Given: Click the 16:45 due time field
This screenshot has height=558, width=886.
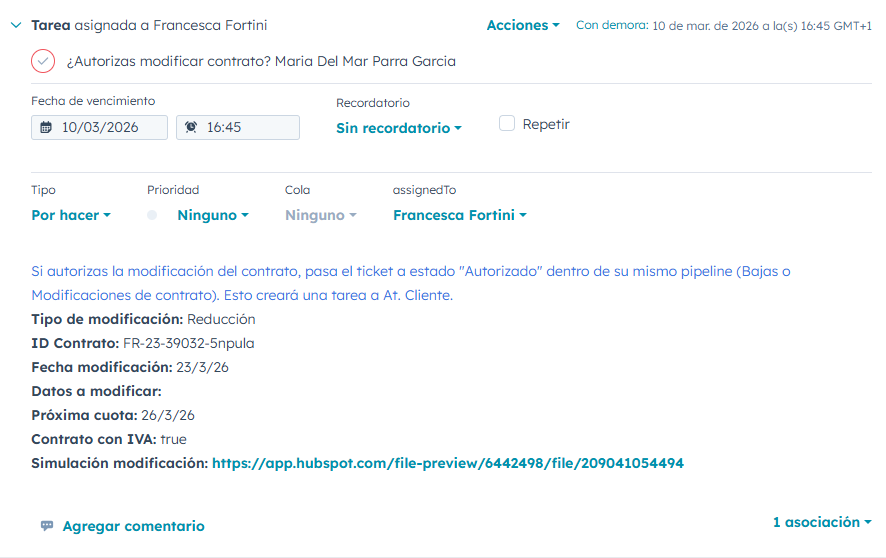Looking at the screenshot, I should pos(238,128).
